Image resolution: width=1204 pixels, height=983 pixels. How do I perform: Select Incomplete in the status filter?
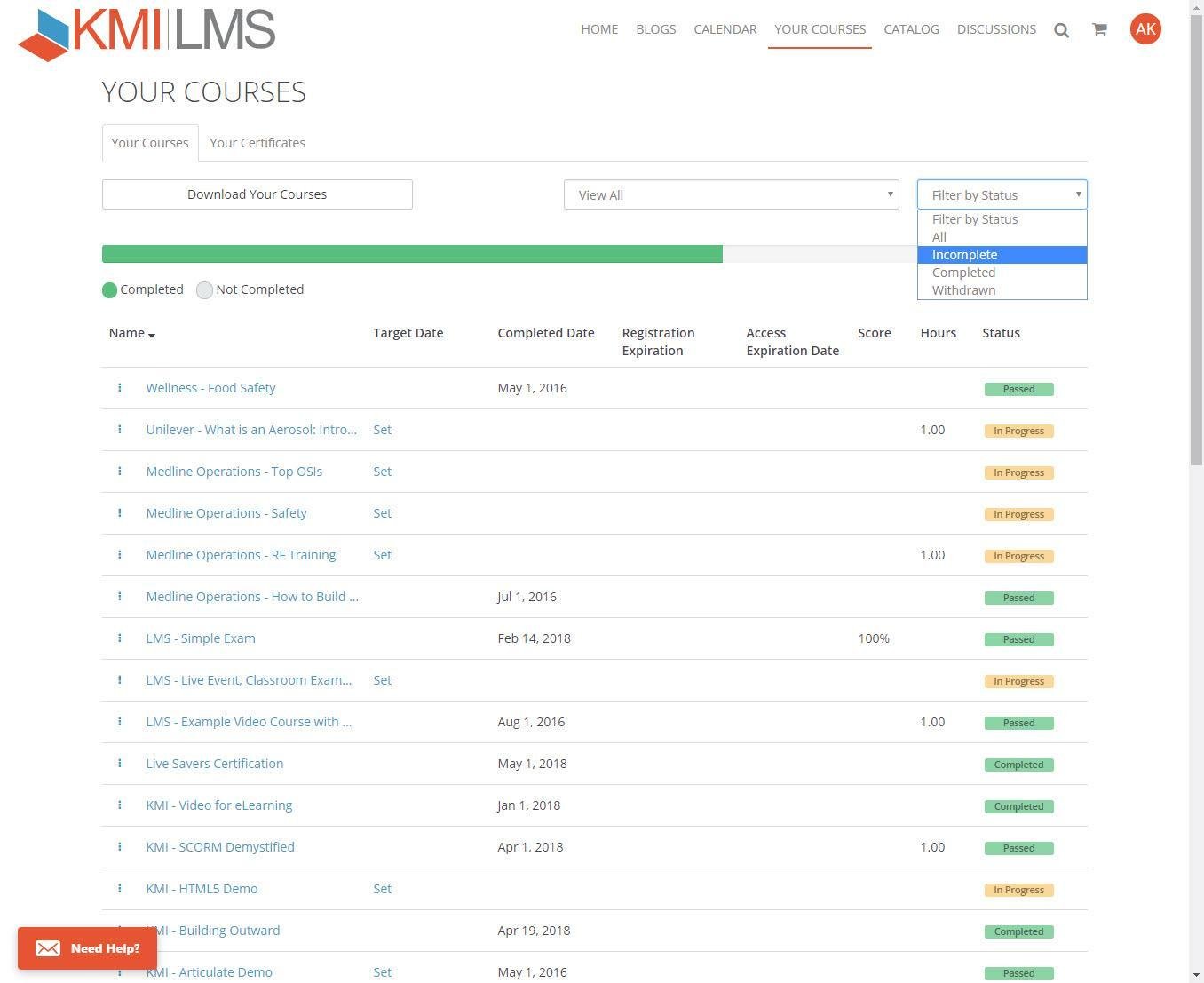[x=964, y=255]
